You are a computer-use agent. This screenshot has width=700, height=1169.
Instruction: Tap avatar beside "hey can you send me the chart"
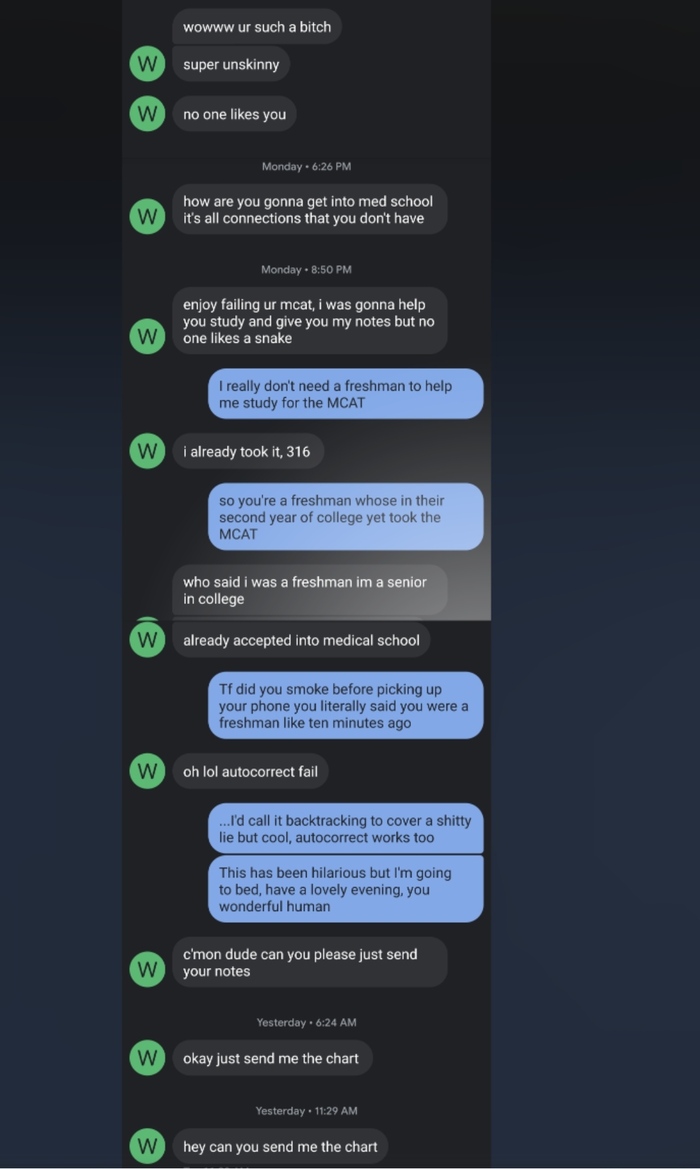pos(147,1146)
